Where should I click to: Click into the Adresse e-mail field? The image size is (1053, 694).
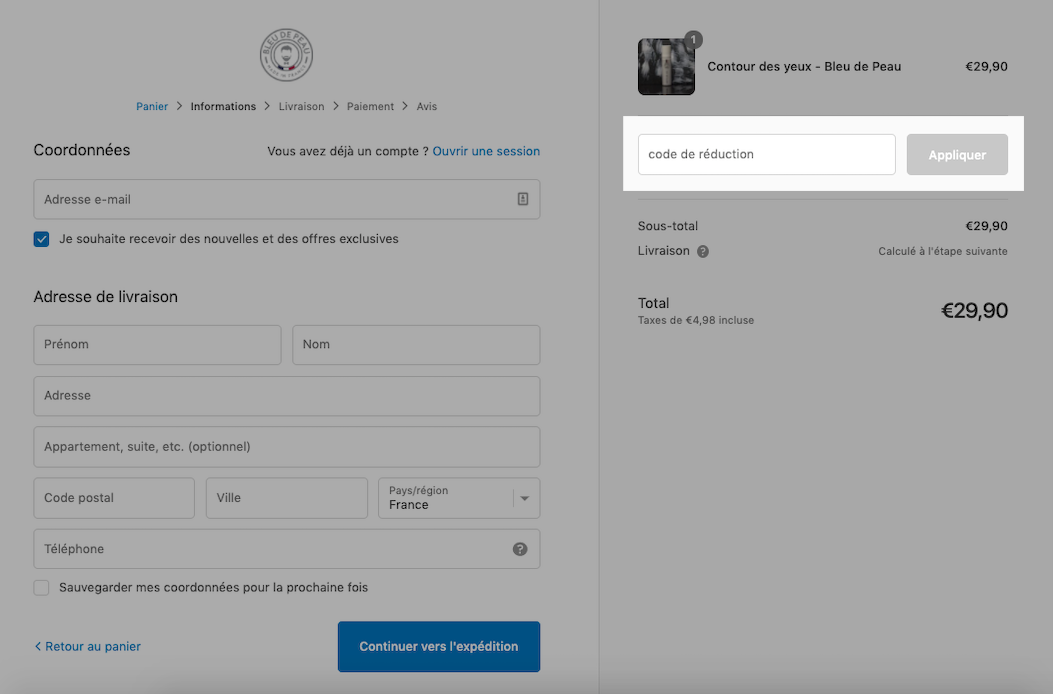[x=287, y=199]
